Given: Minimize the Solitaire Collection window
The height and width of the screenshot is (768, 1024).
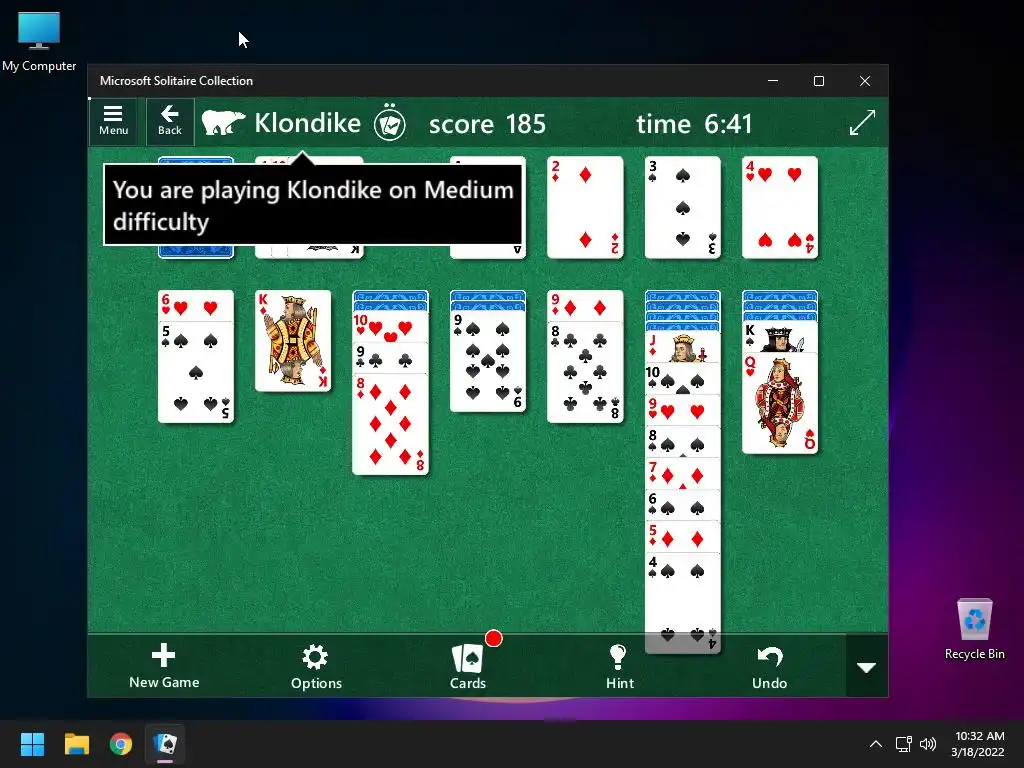Looking at the screenshot, I should (773, 81).
